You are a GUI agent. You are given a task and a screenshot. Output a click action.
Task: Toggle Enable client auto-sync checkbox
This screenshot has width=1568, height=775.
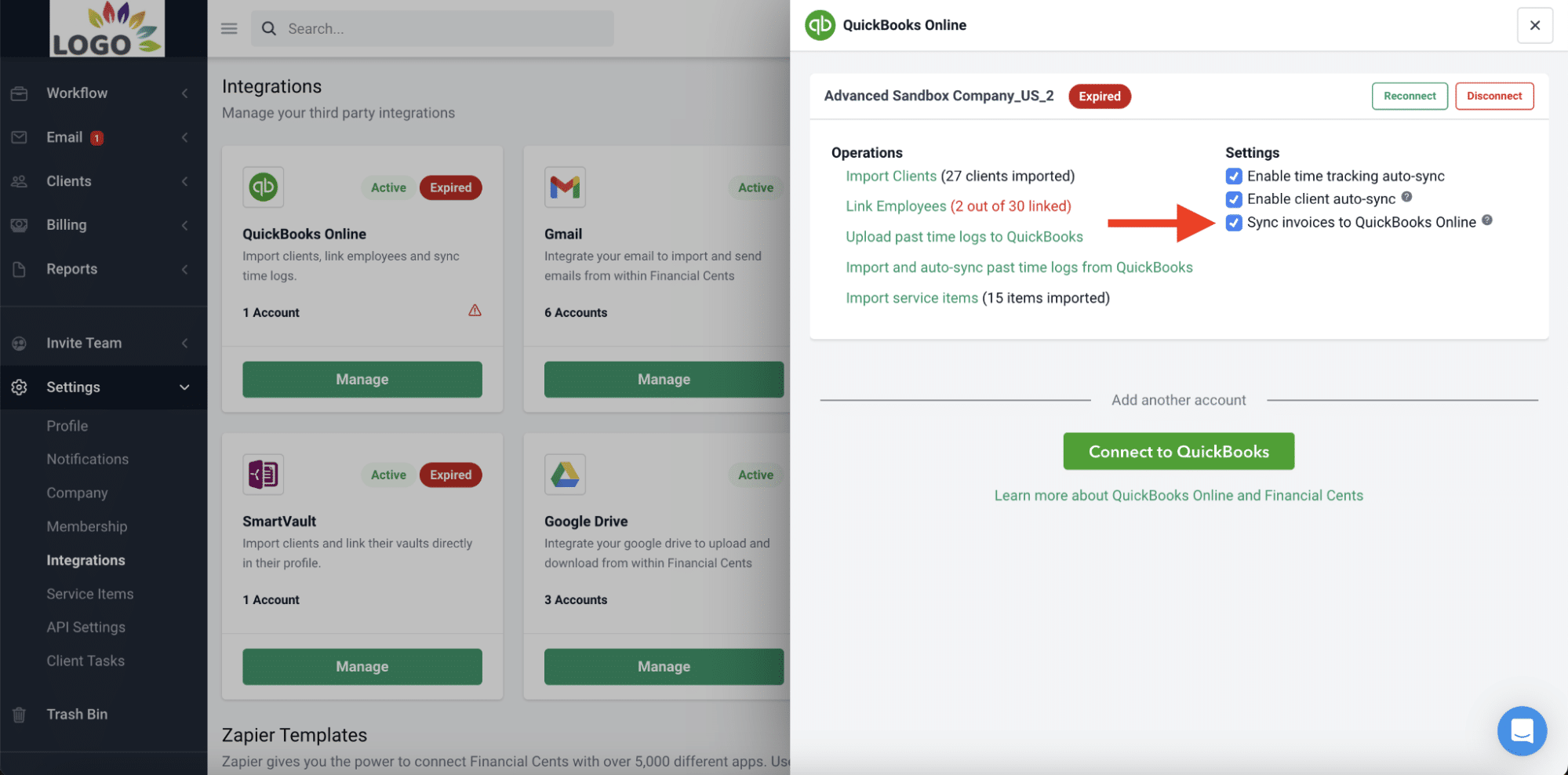(1234, 199)
